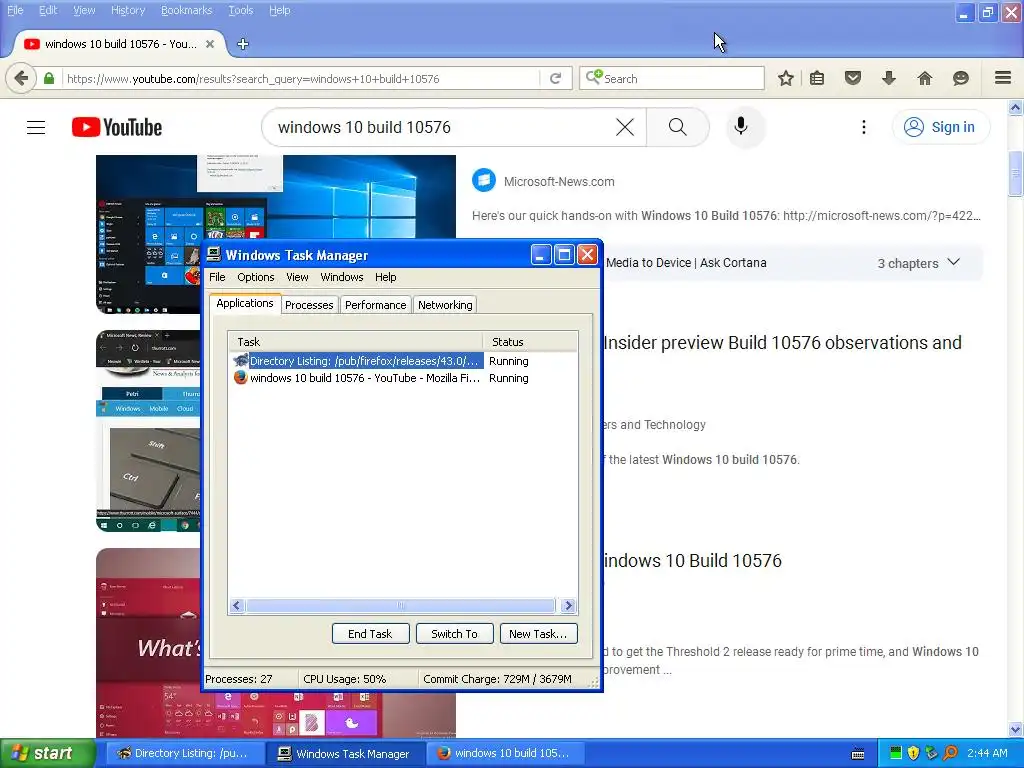Switch to the Networking tab
Image resolution: width=1024 pixels, height=768 pixels.
point(445,305)
